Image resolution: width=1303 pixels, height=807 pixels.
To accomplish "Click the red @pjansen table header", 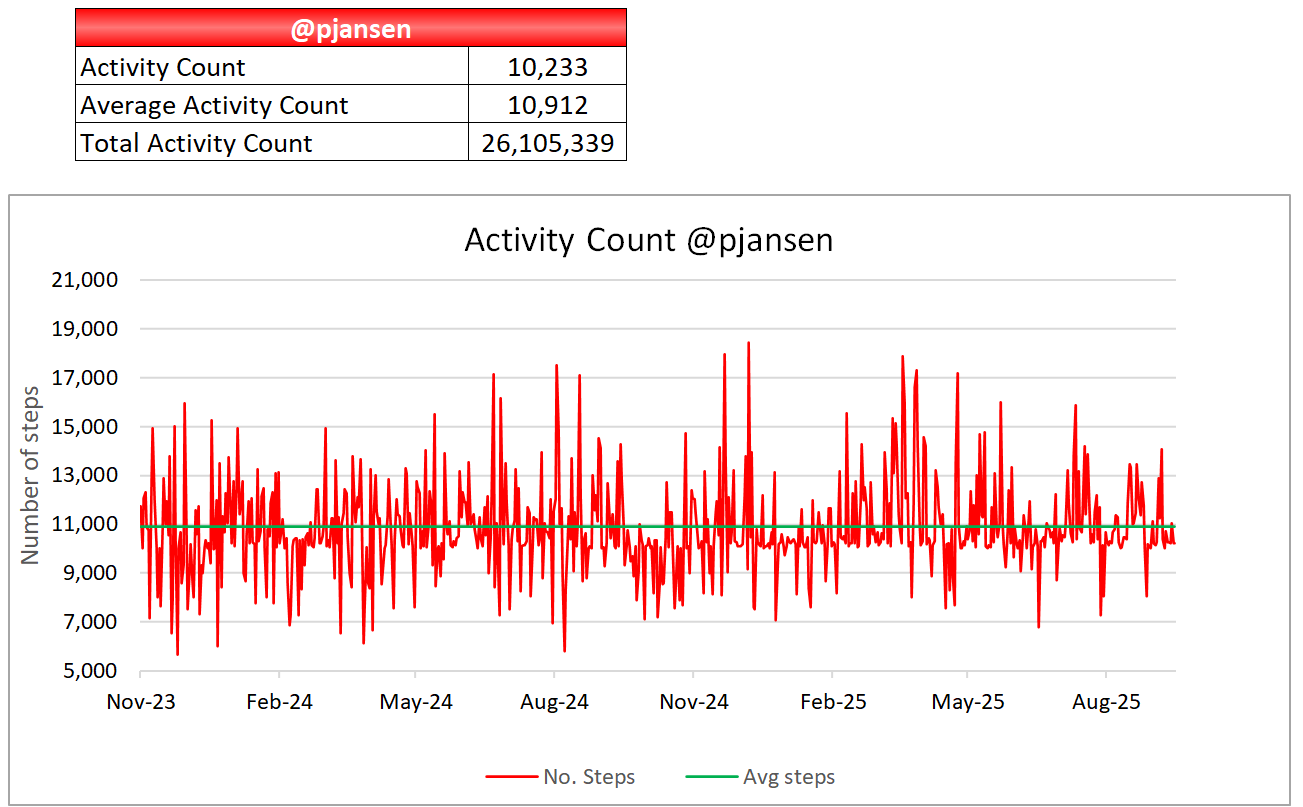I will pos(350,28).
